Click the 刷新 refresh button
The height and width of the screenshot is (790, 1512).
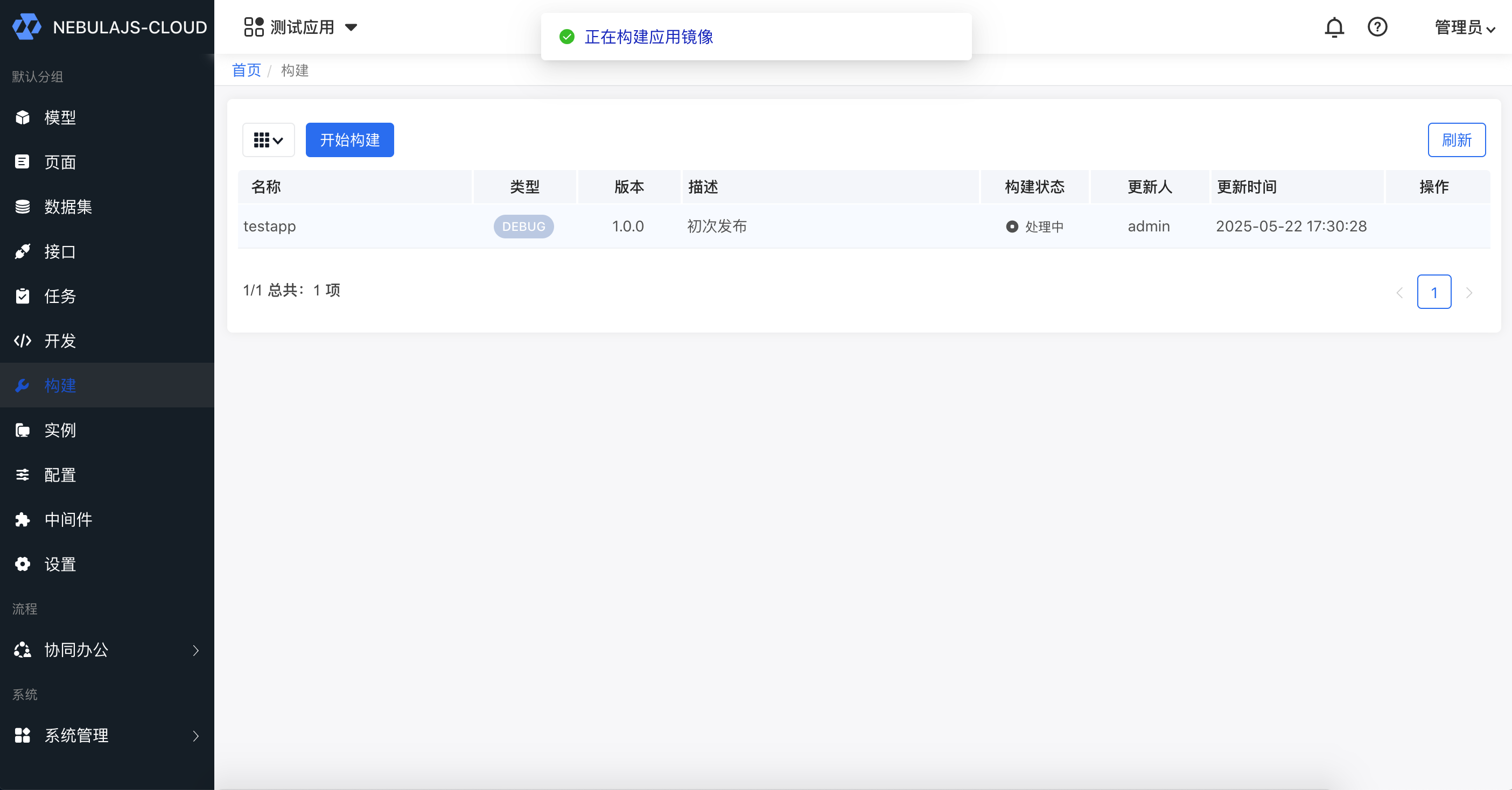(1456, 140)
